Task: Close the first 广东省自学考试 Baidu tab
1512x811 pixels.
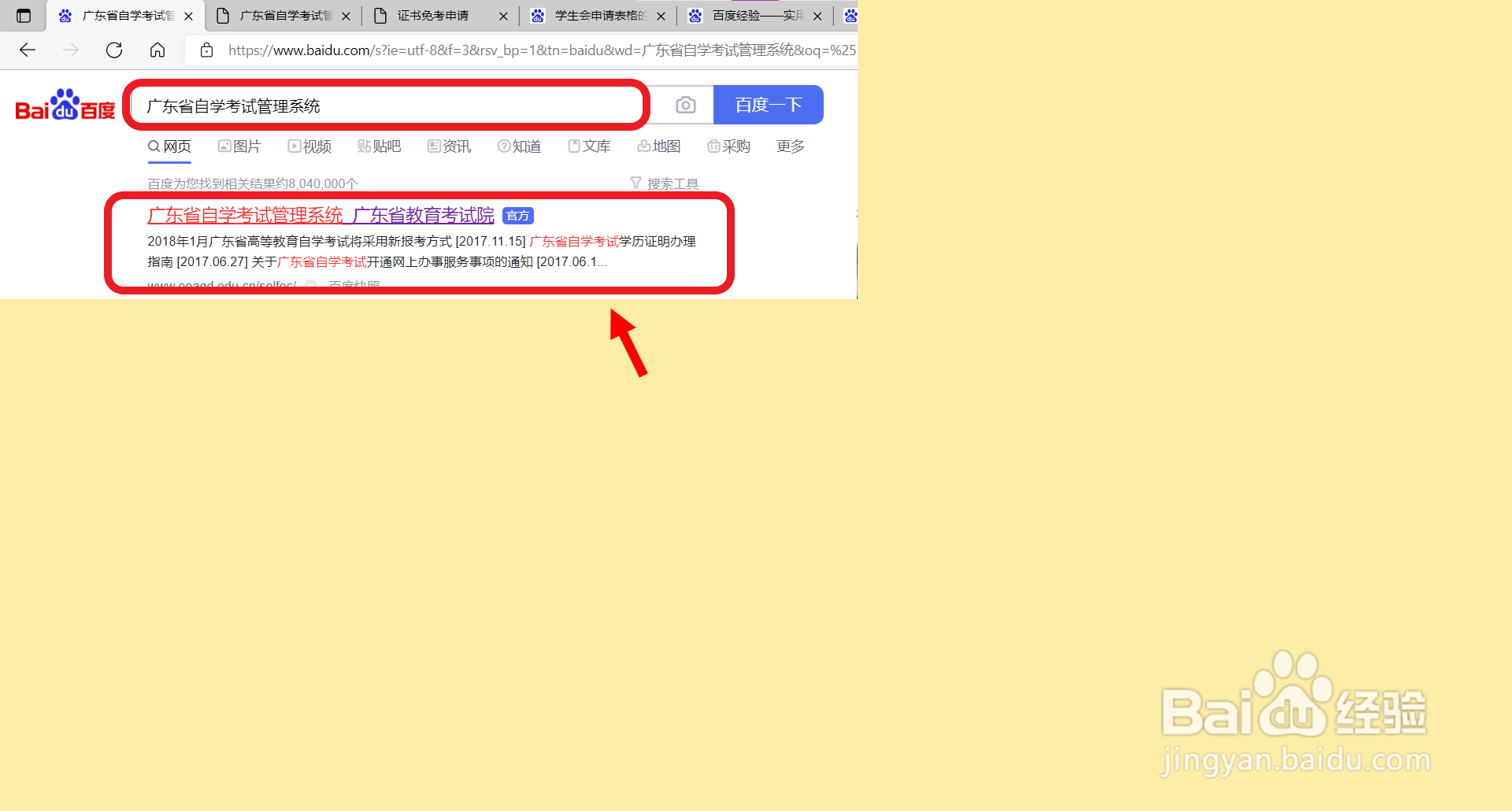Action: tap(188, 16)
